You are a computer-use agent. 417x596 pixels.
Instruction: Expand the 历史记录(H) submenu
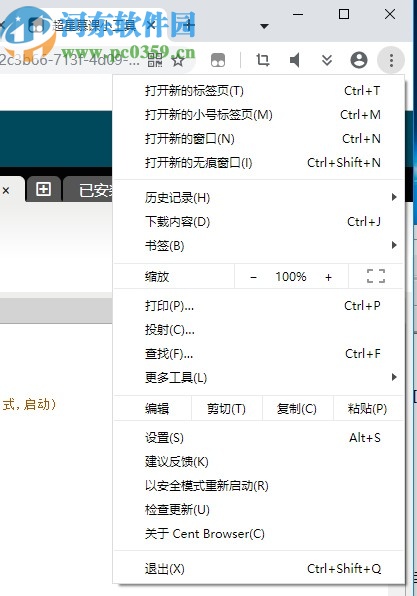point(258,197)
